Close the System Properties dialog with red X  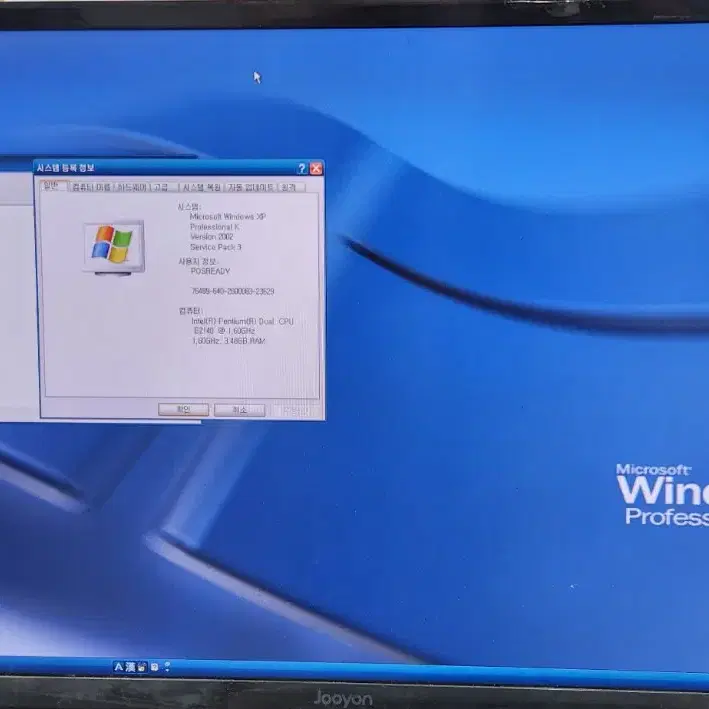click(317, 169)
